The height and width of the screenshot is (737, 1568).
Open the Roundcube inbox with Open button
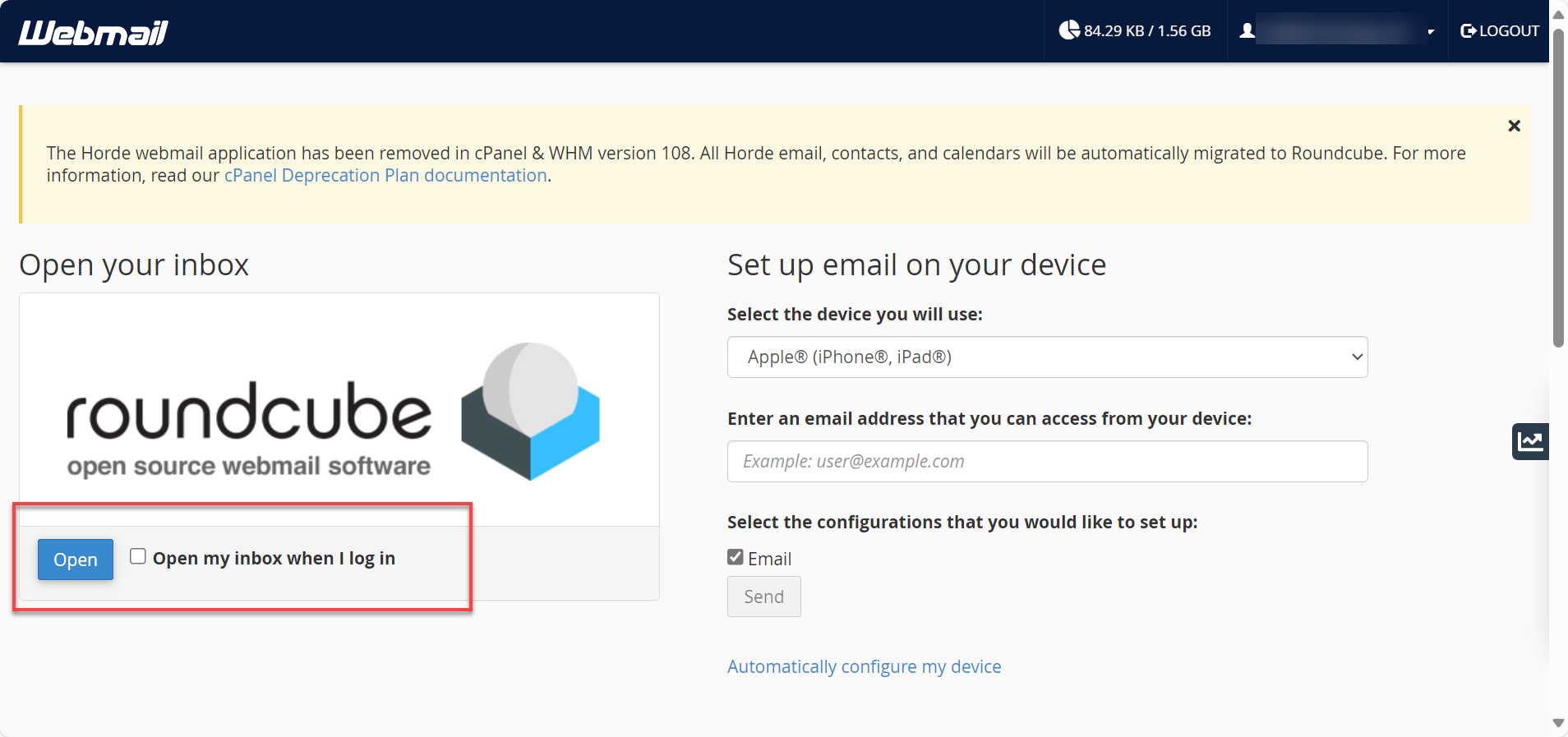point(76,560)
